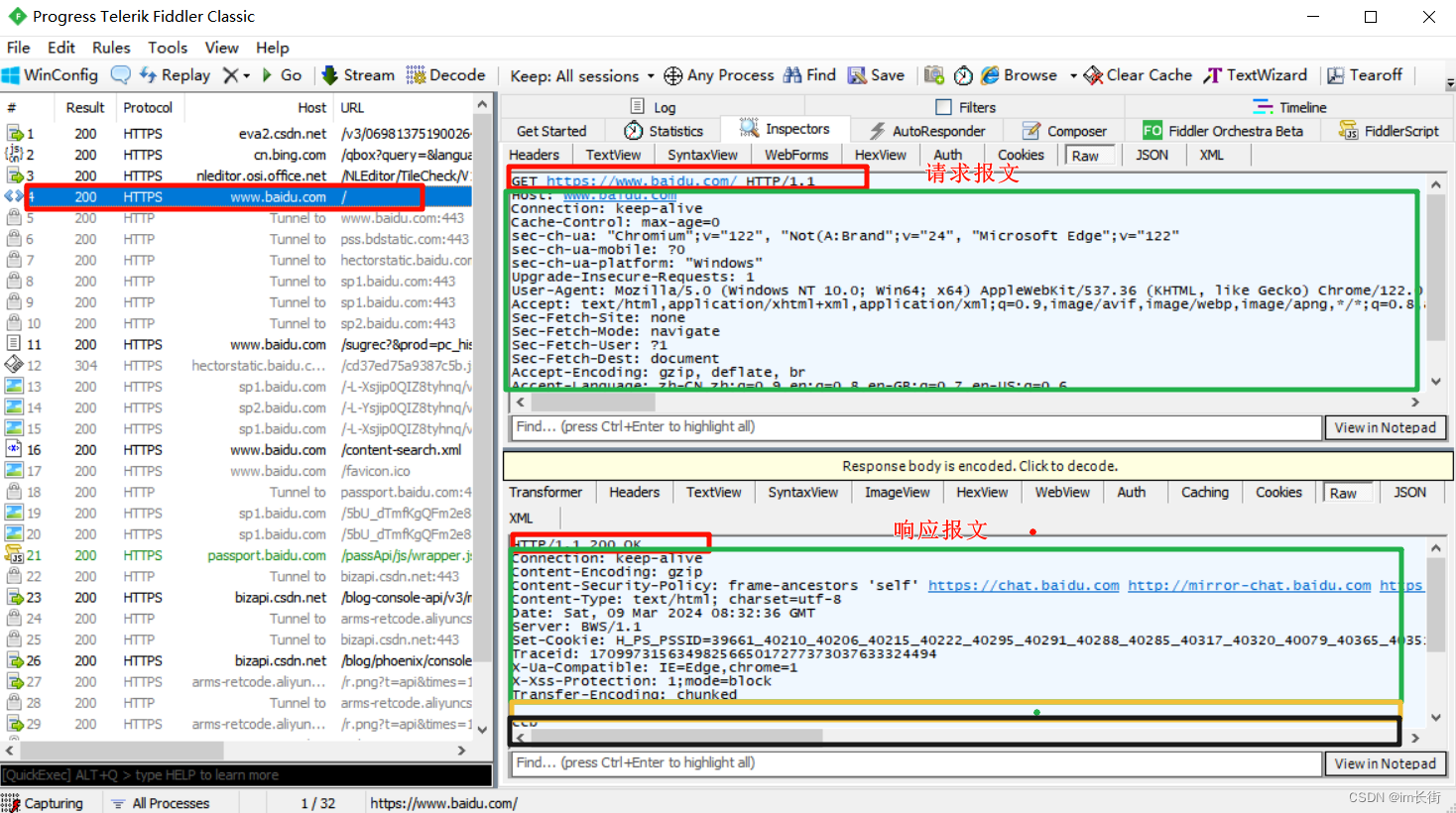This screenshot has width=1456, height=813.
Task: Switch to the Log tab
Action: [x=653, y=107]
